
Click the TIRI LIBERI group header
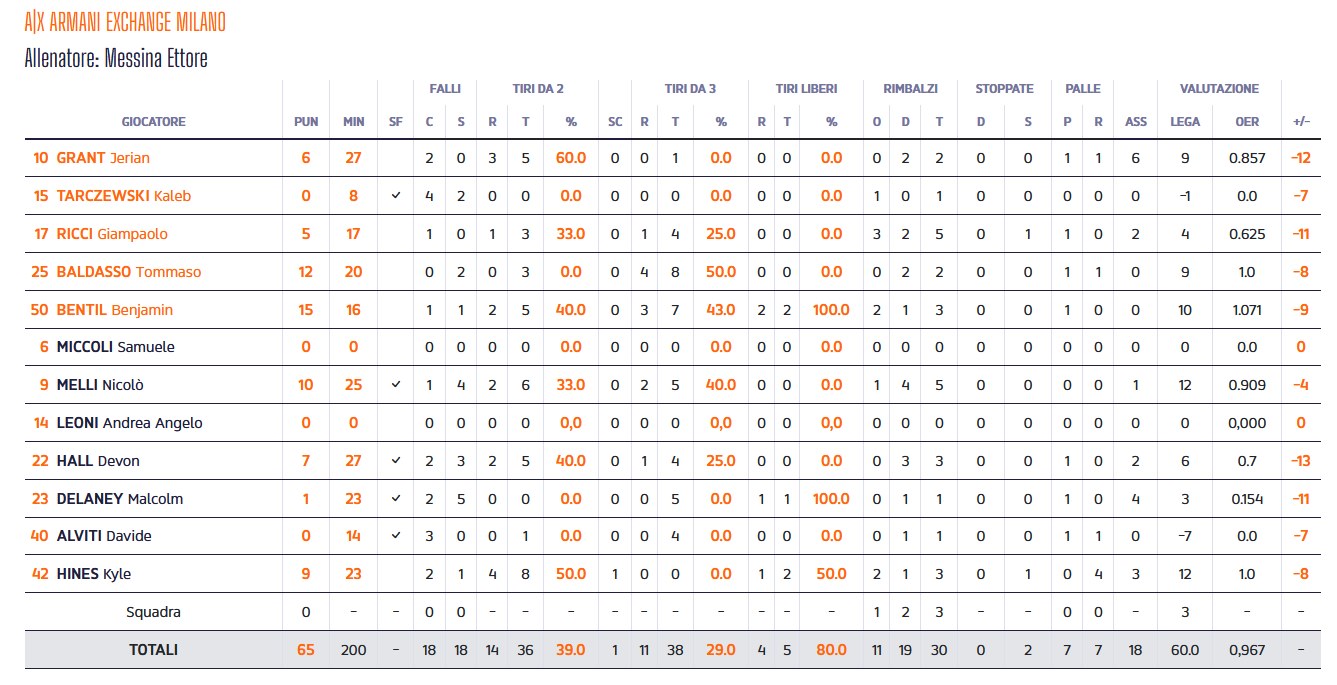(x=806, y=89)
